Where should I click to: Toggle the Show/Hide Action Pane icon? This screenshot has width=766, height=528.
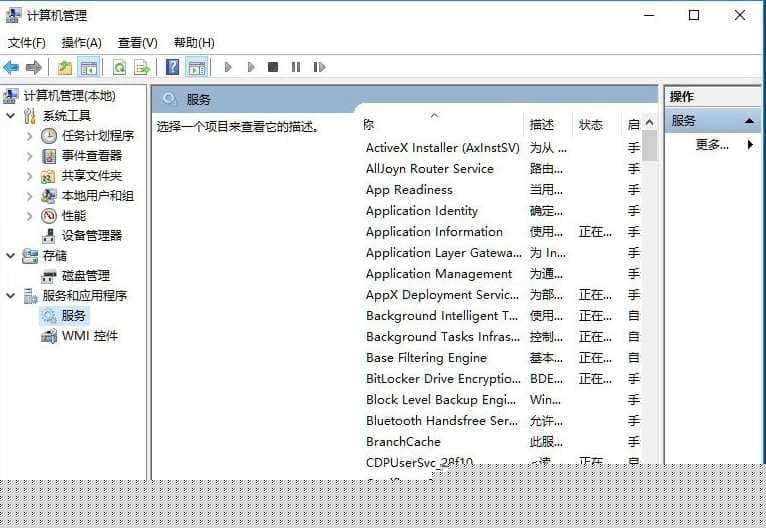[197, 67]
